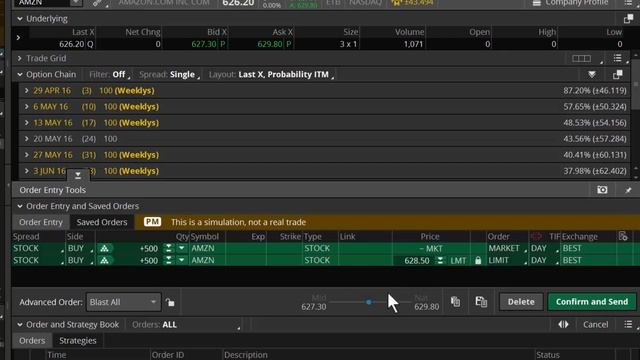This screenshot has width=640, height=360.
Task: Open the Company Profile link
Action: tap(577, 3)
